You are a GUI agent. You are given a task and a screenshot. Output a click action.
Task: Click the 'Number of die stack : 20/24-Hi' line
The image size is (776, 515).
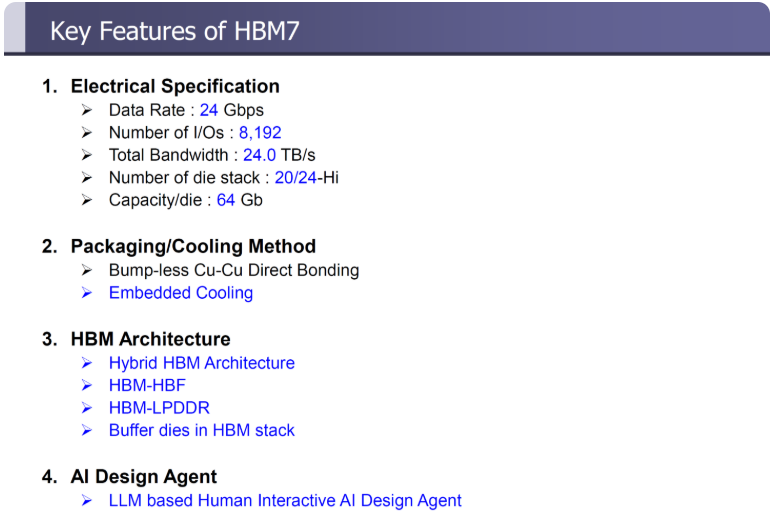[x=224, y=177]
